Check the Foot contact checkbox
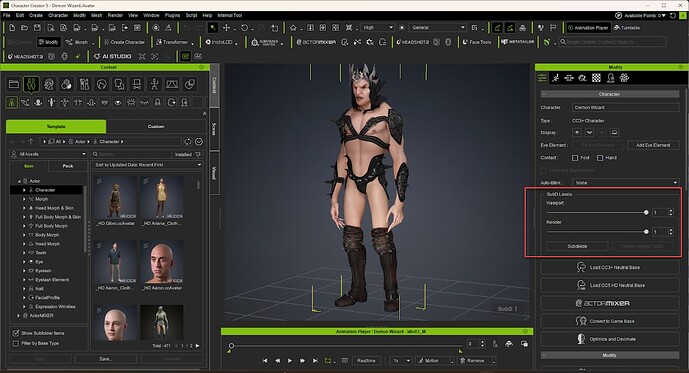This screenshot has width=689, height=373. [x=575, y=158]
